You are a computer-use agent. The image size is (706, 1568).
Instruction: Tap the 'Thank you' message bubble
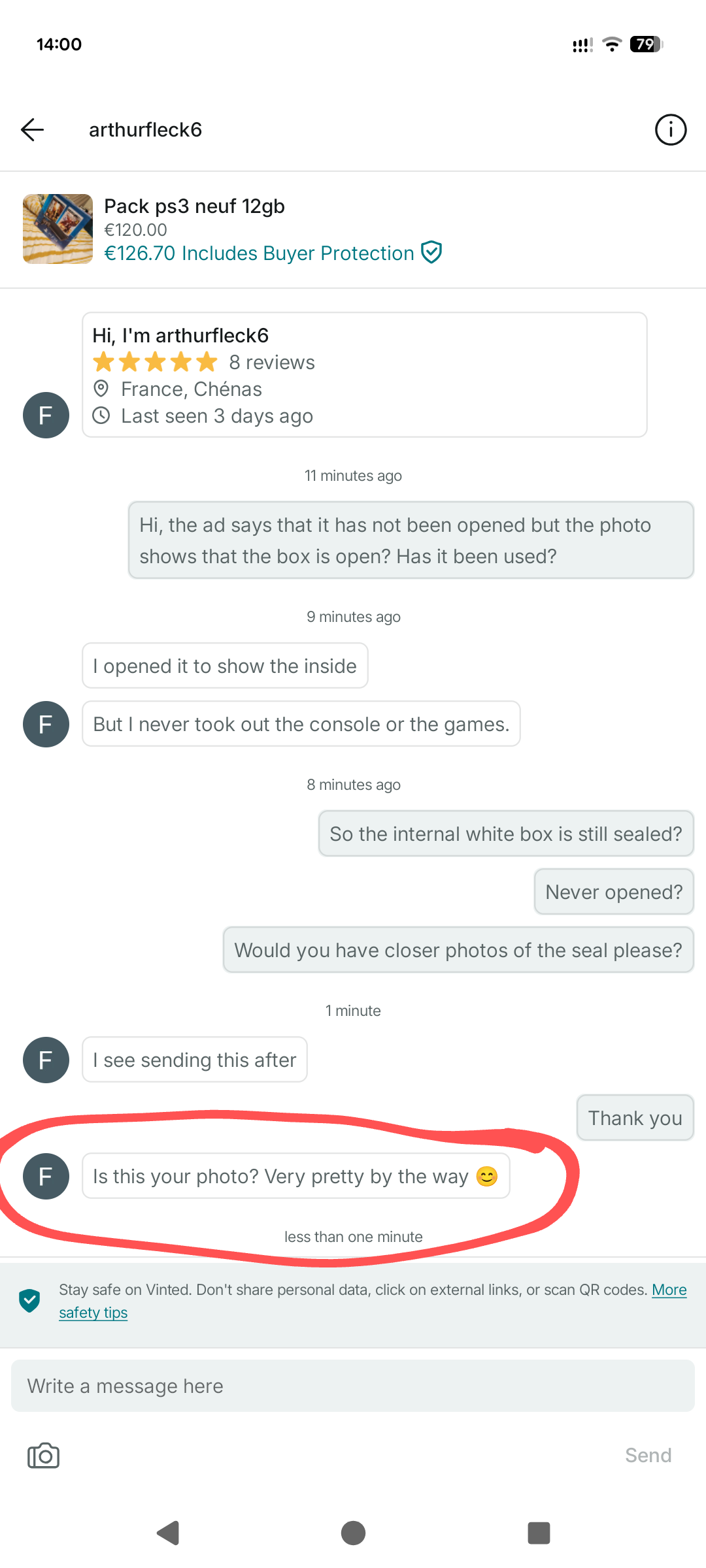coord(635,1118)
